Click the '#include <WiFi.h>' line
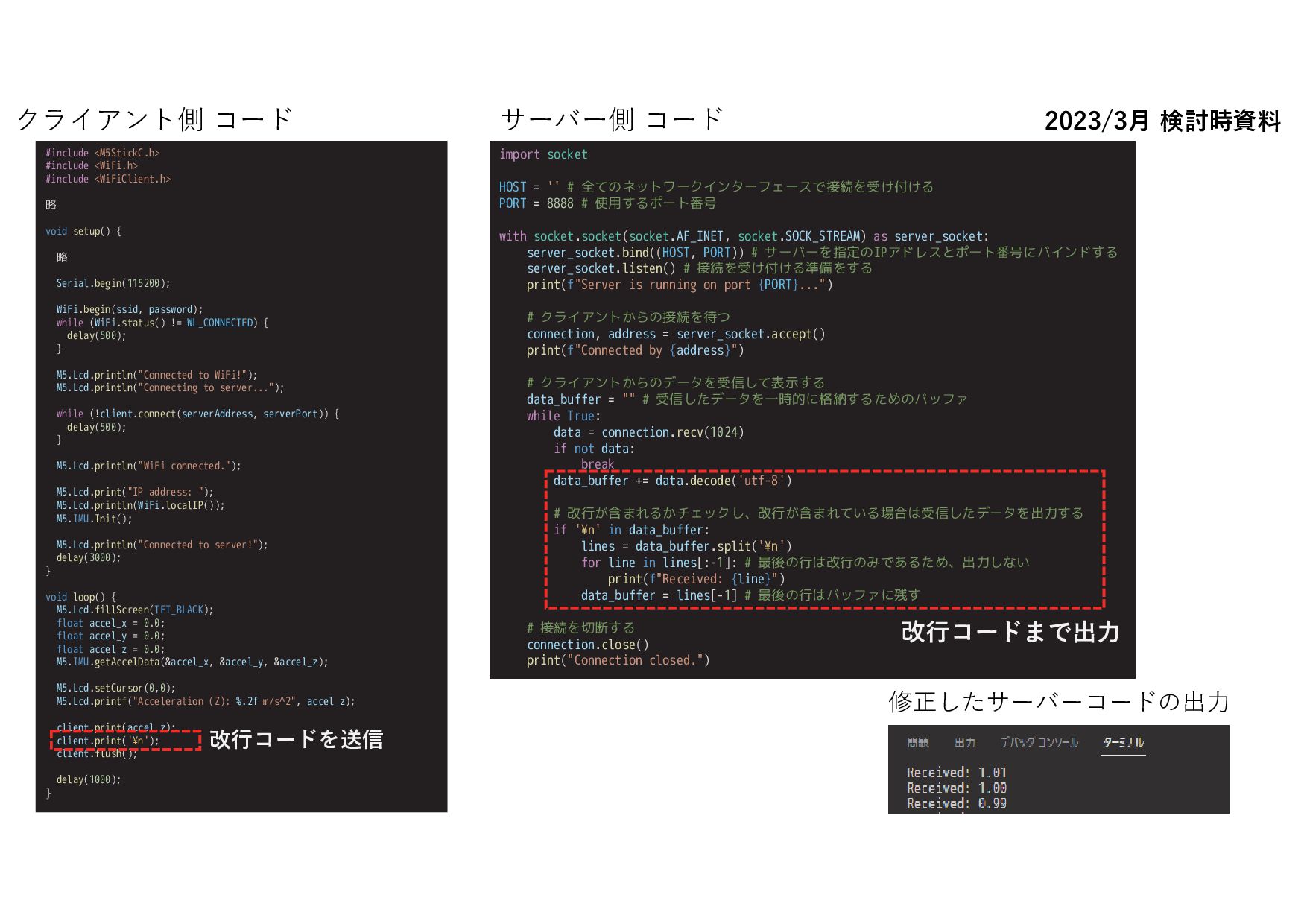 [x=92, y=165]
